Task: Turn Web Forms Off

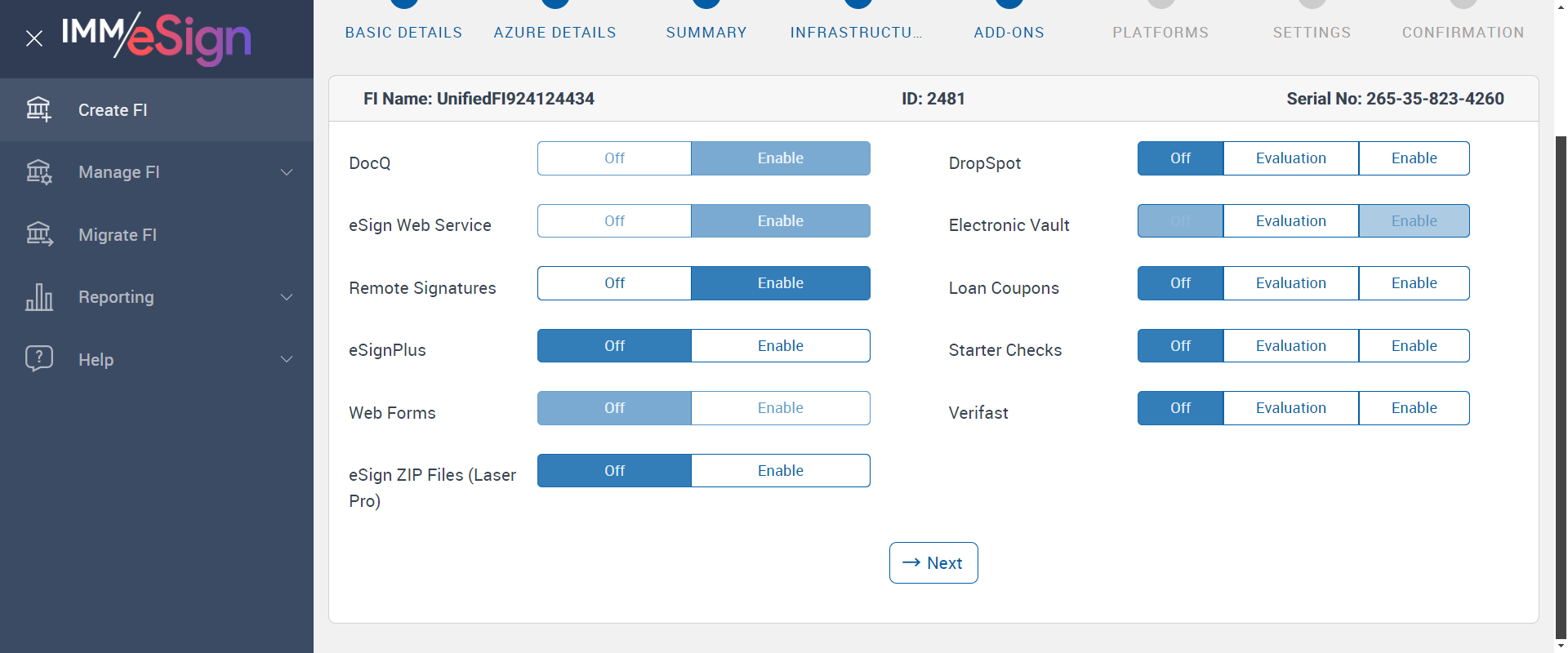Action: [x=614, y=408]
